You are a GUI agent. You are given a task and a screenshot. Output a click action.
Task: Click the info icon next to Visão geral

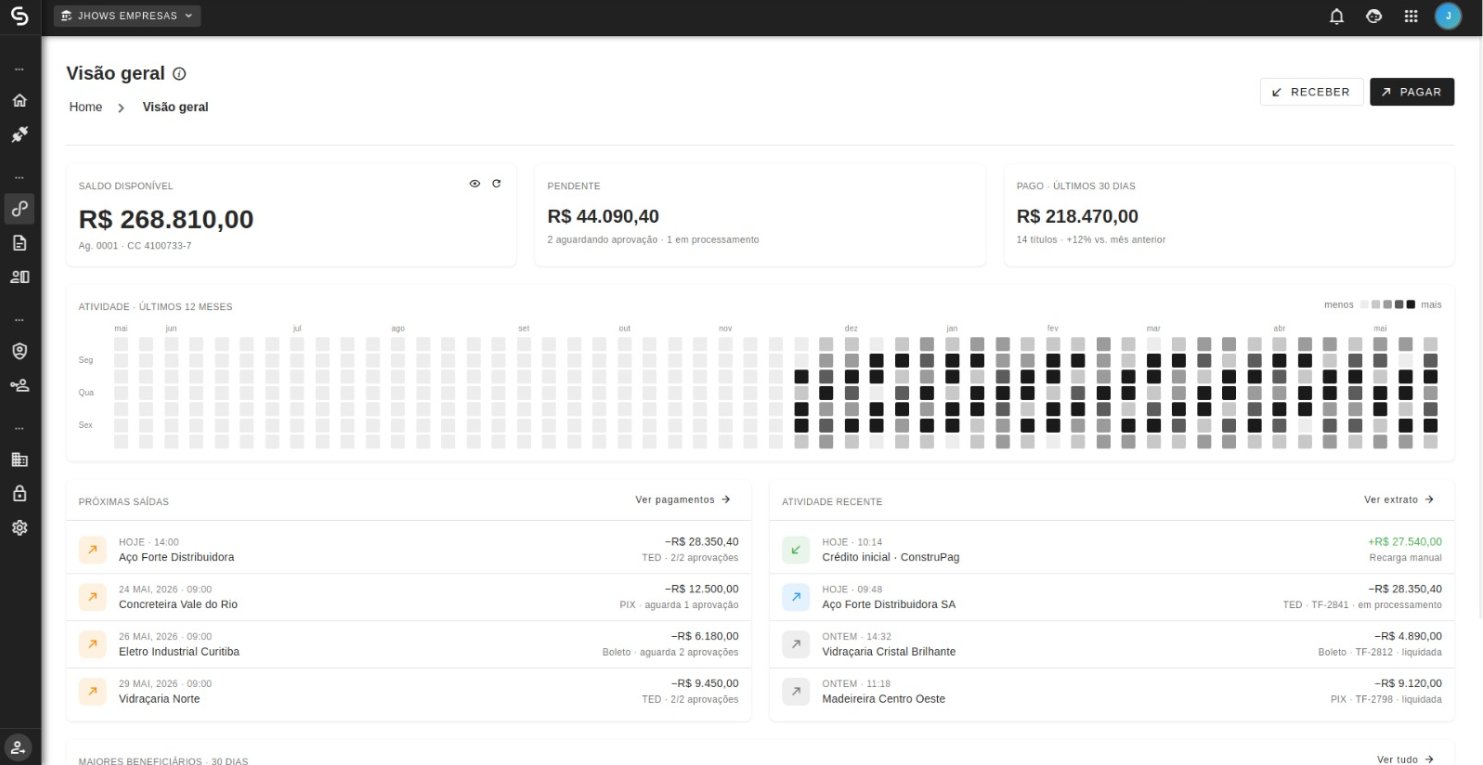[x=179, y=74]
